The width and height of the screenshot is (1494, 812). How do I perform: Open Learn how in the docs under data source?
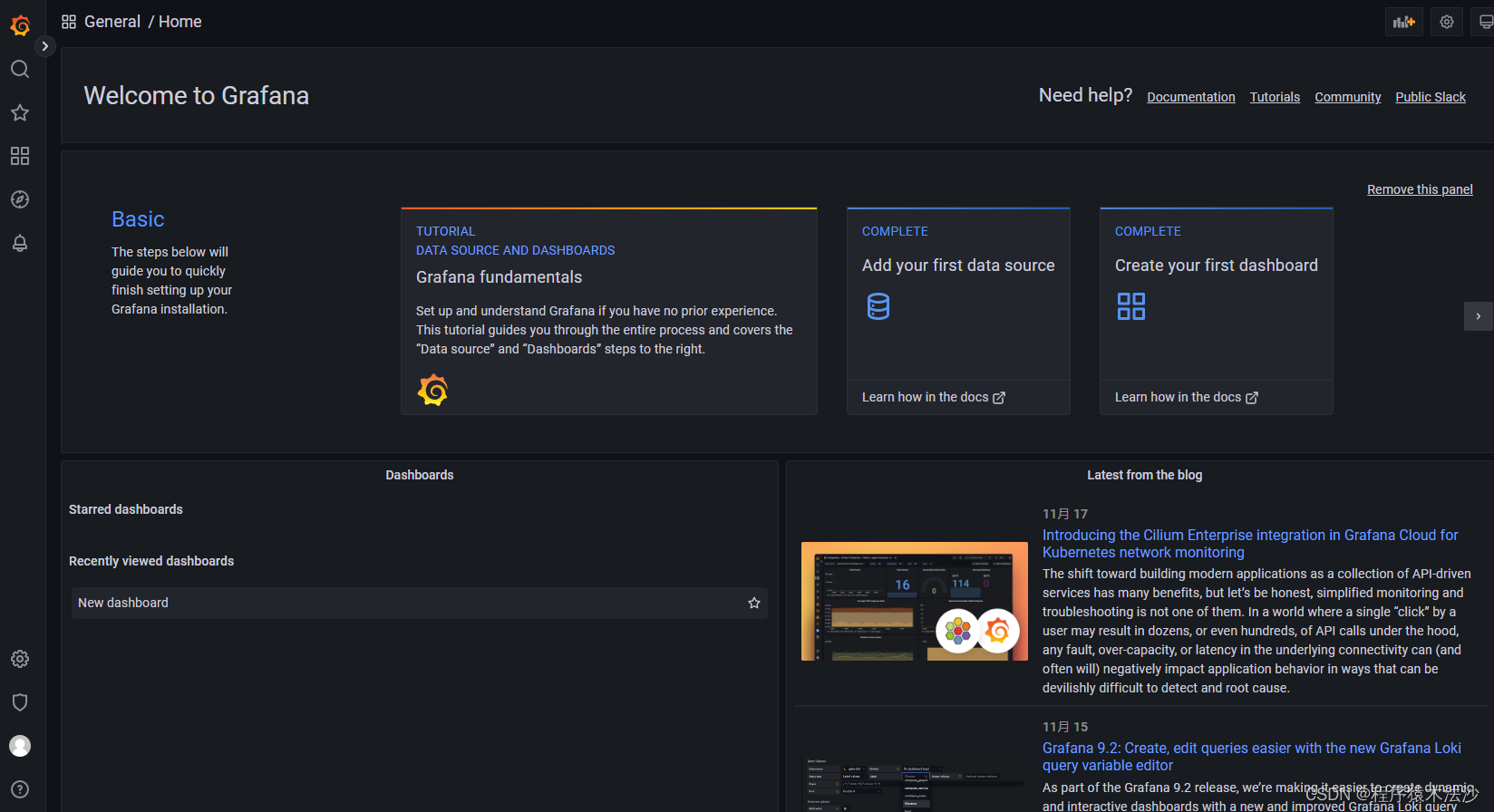934,397
